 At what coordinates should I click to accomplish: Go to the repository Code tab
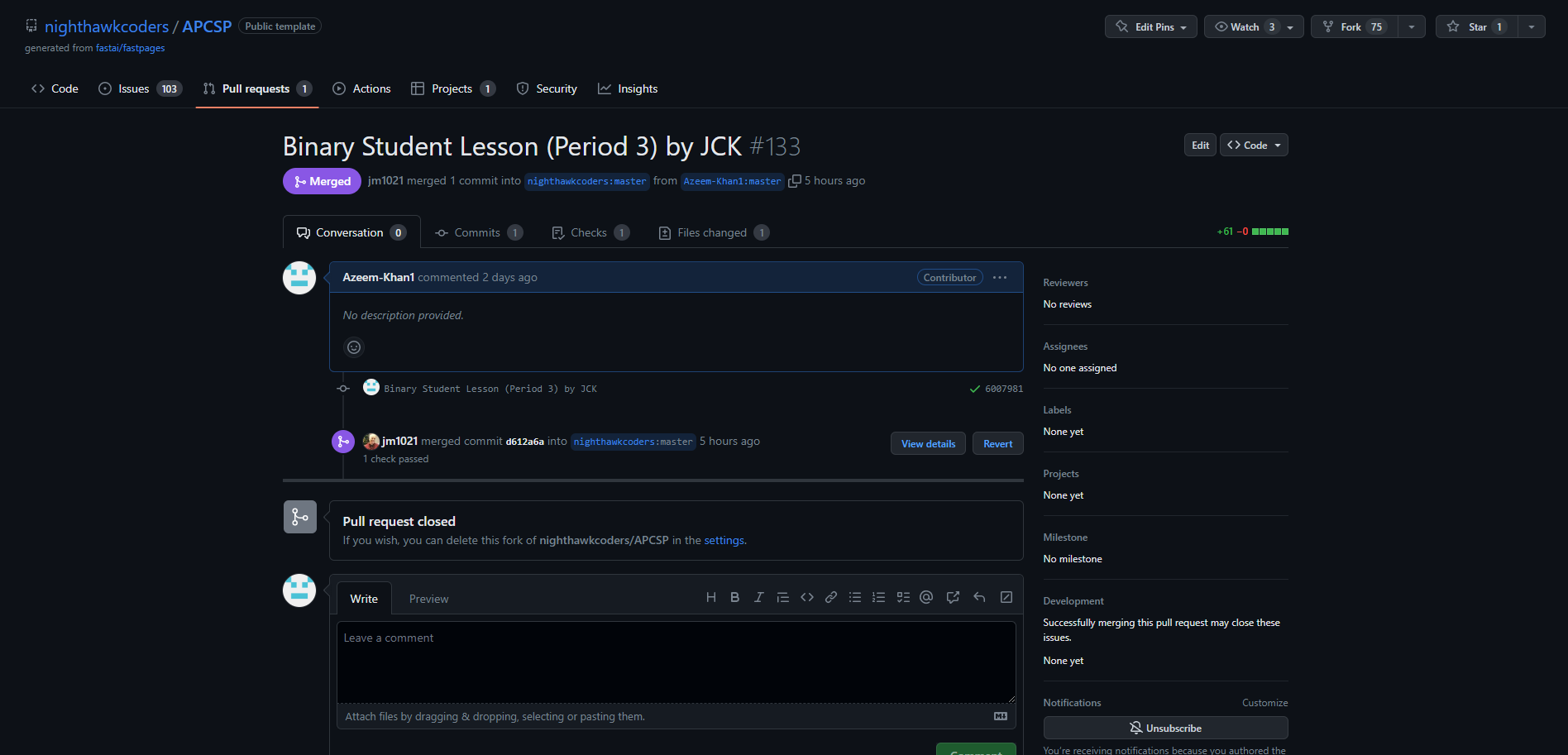click(55, 88)
